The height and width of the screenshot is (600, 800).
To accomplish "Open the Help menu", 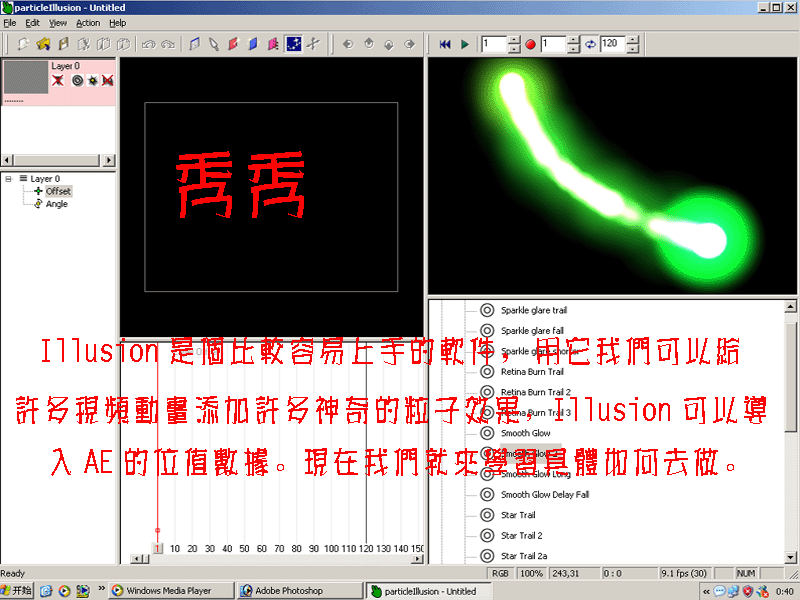I will pos(117,23).
